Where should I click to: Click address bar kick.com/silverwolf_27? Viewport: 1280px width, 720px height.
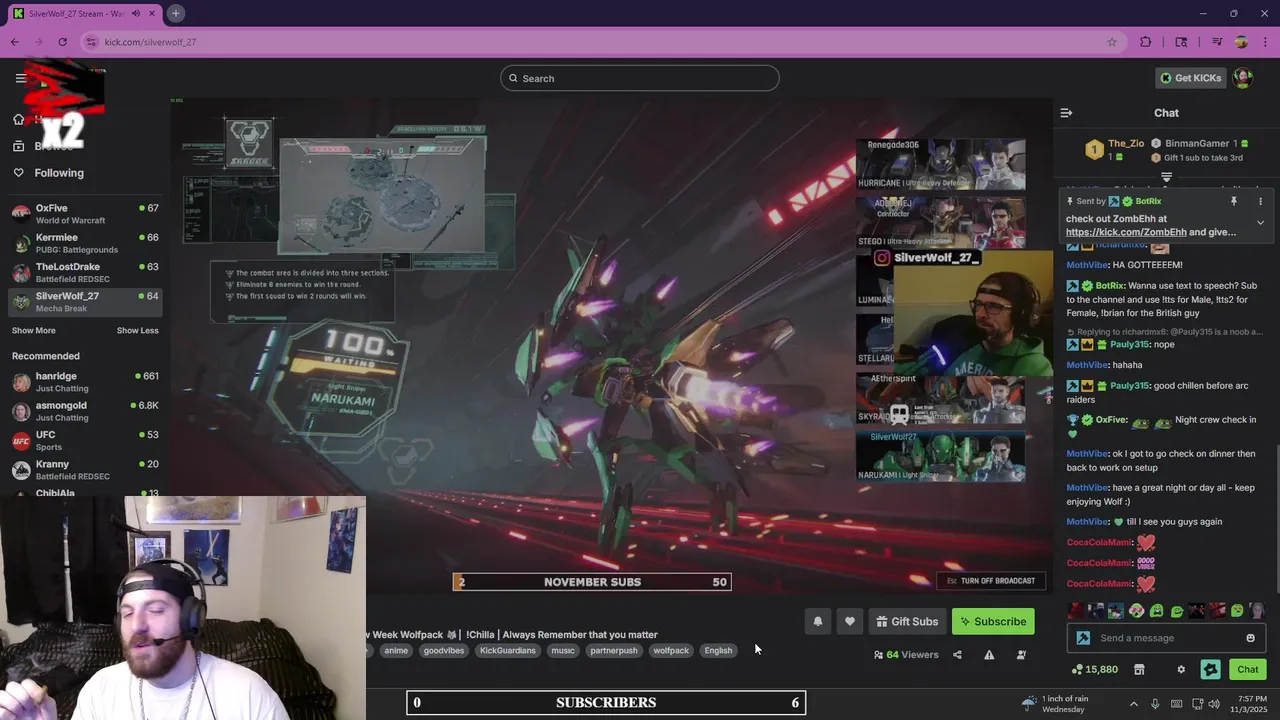150,42
